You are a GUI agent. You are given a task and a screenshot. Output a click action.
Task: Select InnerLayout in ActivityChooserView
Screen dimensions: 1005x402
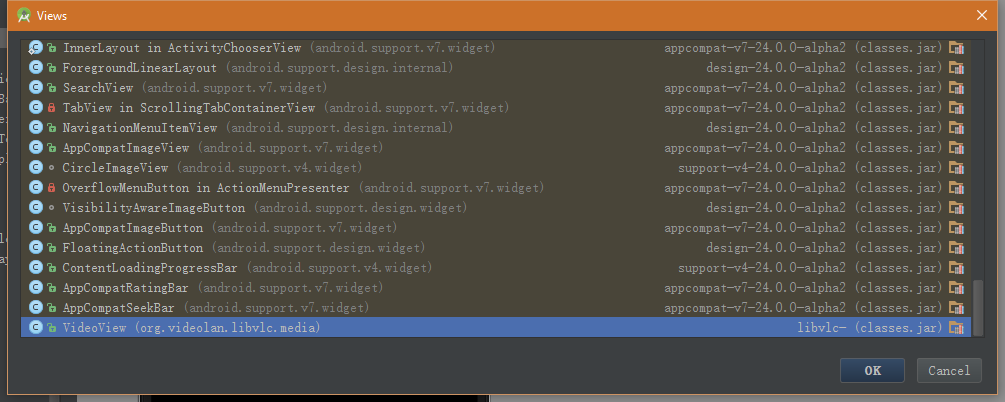[x=496, y=47]
